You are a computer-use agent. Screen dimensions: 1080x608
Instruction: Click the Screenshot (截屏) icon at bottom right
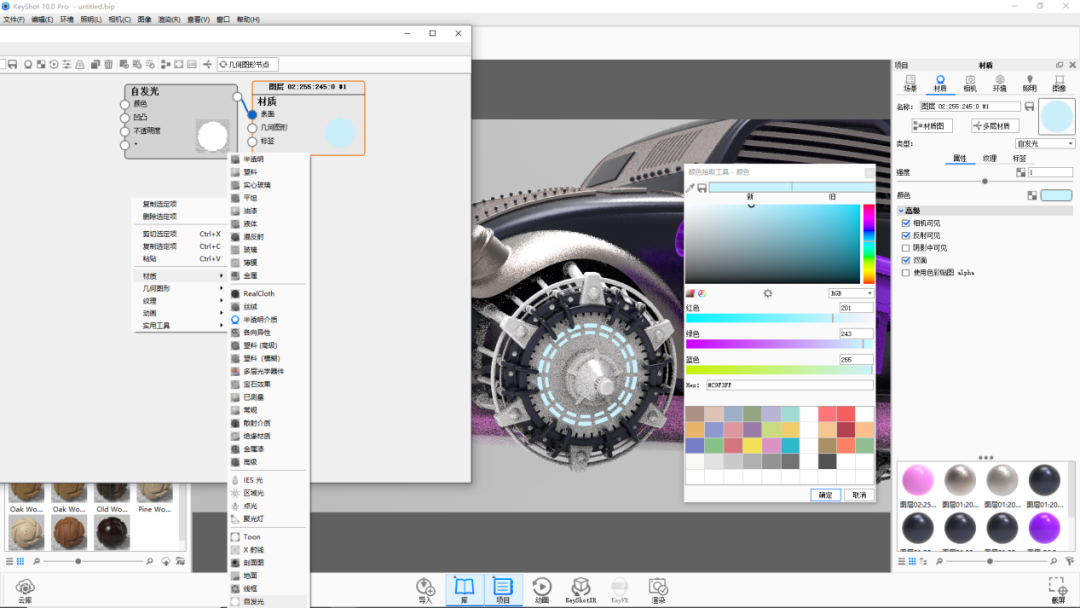pos(1058,590)
